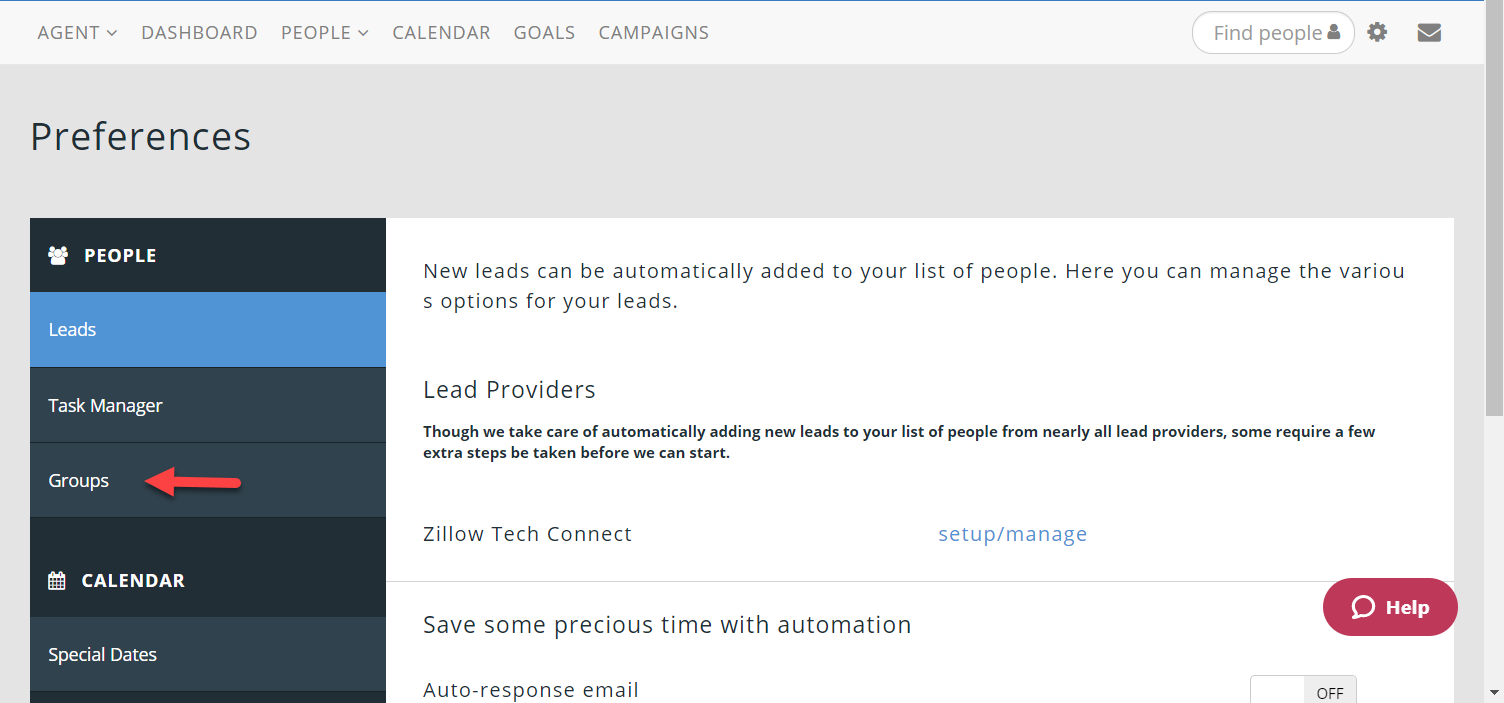Click the Help chat bubble icon
Image resolution: width=1504 pixels, height=703 pixels.
(x=1363, y=607)
